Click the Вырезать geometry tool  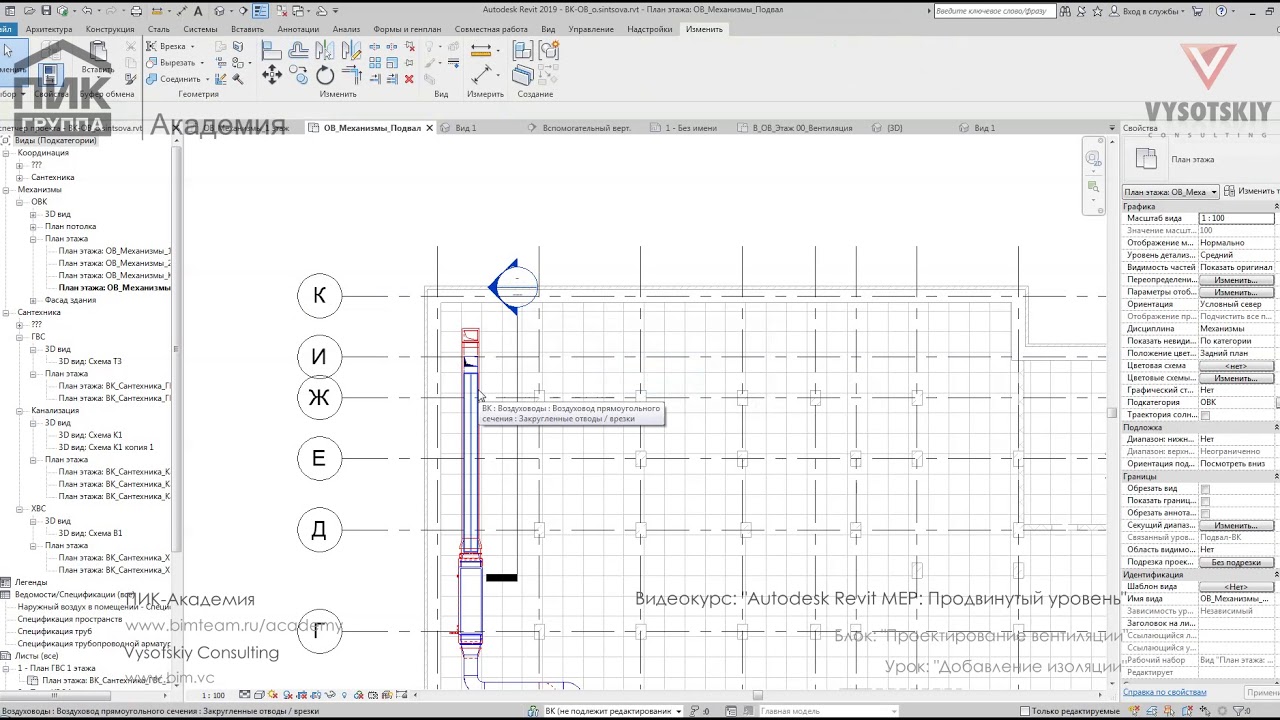coord(172,62)
